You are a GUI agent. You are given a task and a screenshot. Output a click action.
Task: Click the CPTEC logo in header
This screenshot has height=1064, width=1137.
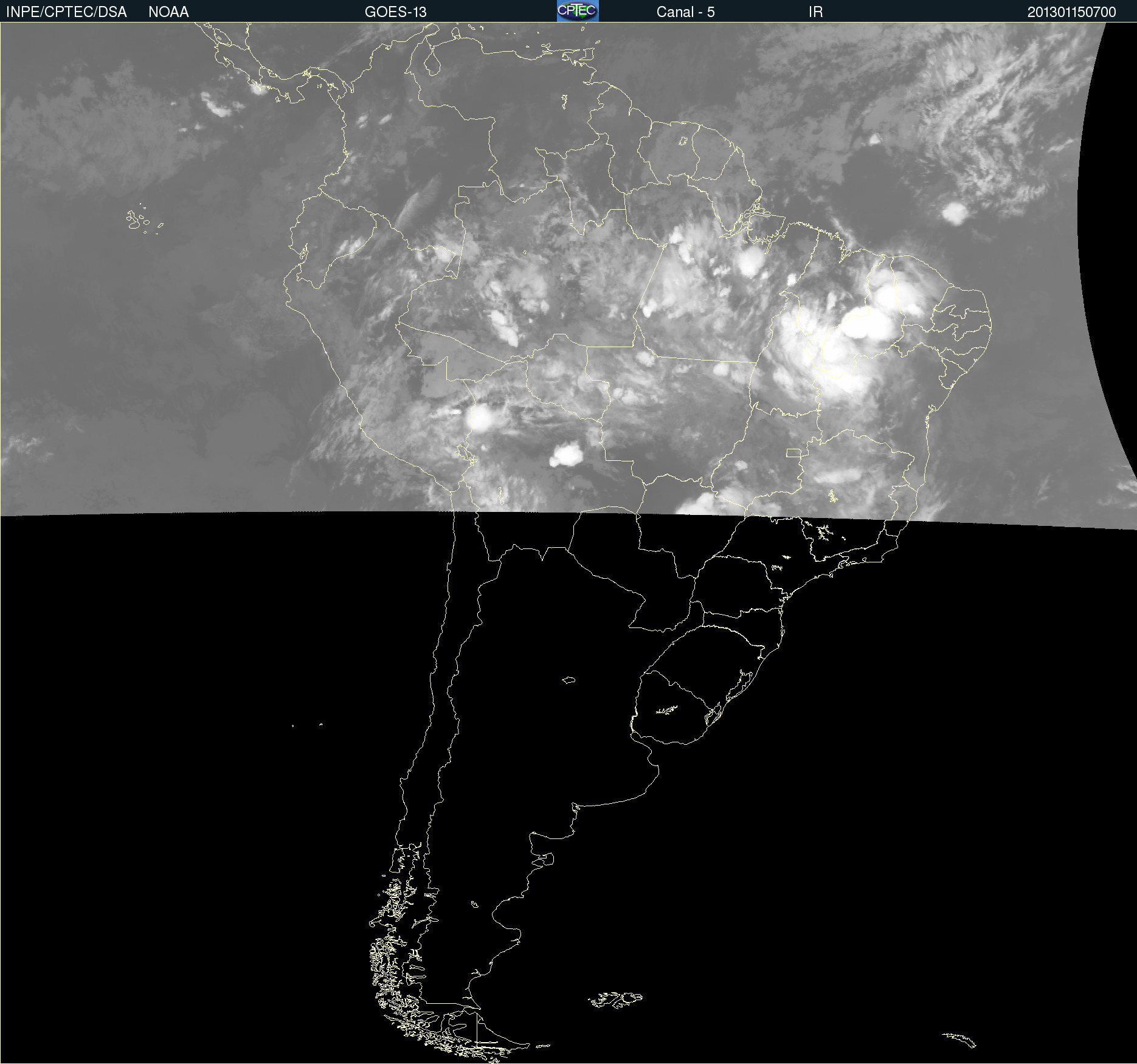pyautogui.click(x=578, y=11)
